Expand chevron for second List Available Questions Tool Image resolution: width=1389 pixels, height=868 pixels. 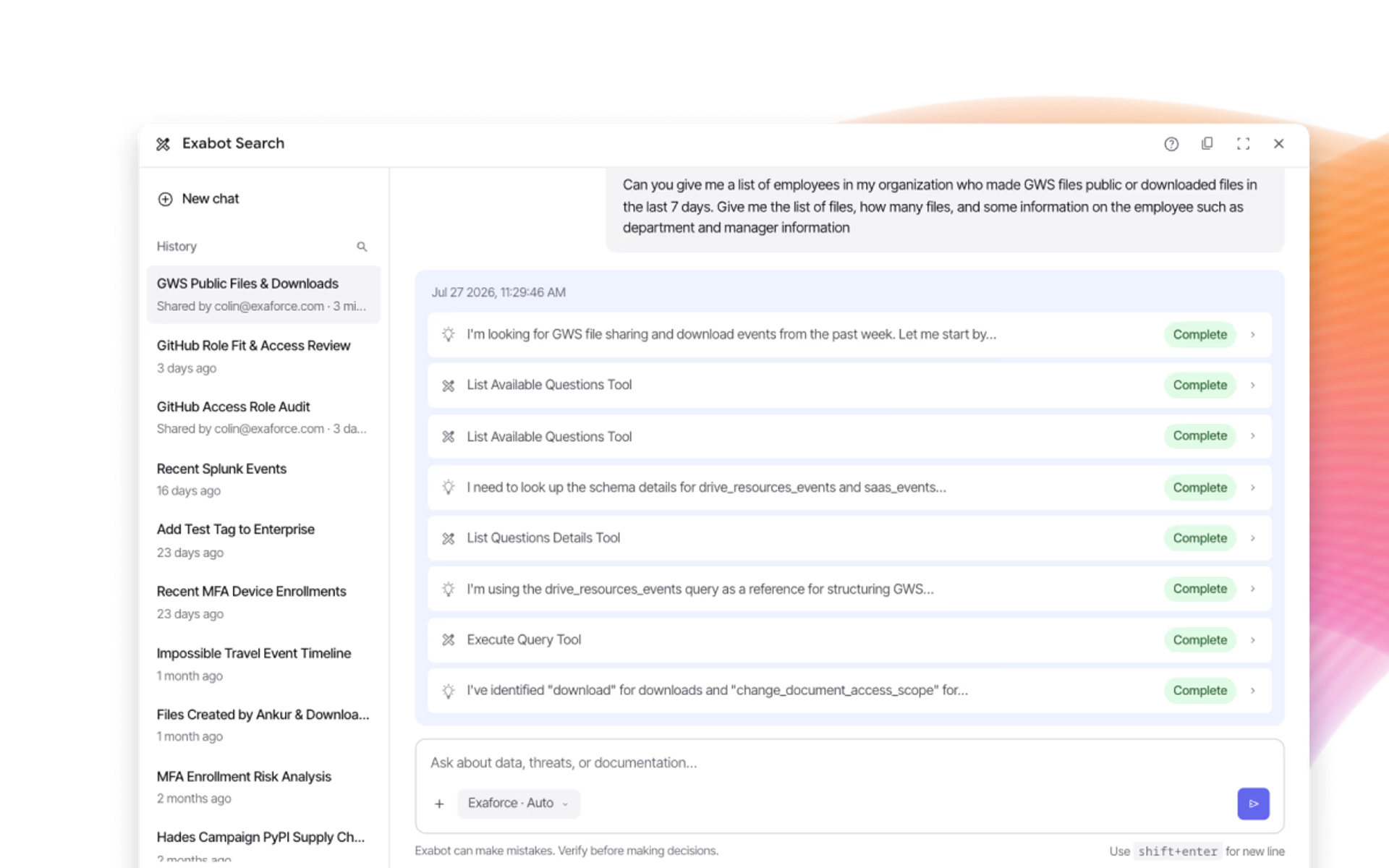[x=1253, y=435]
